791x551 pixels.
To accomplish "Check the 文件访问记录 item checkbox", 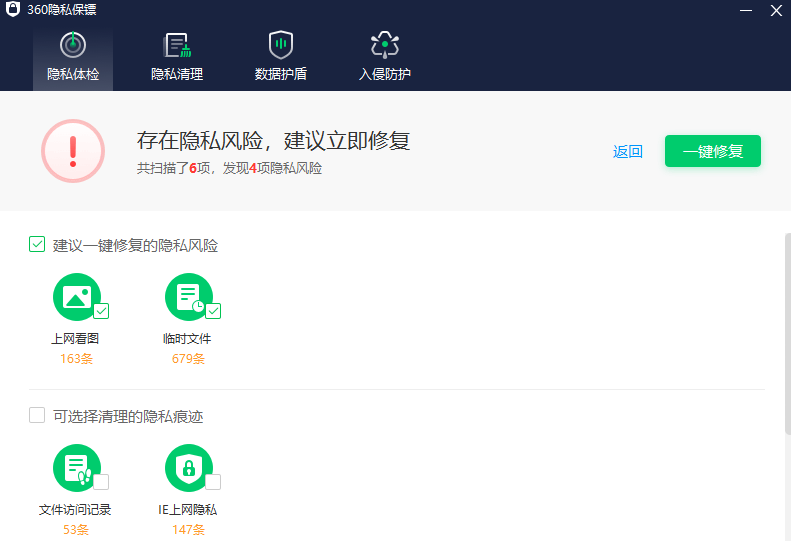I will pos(101,482).
